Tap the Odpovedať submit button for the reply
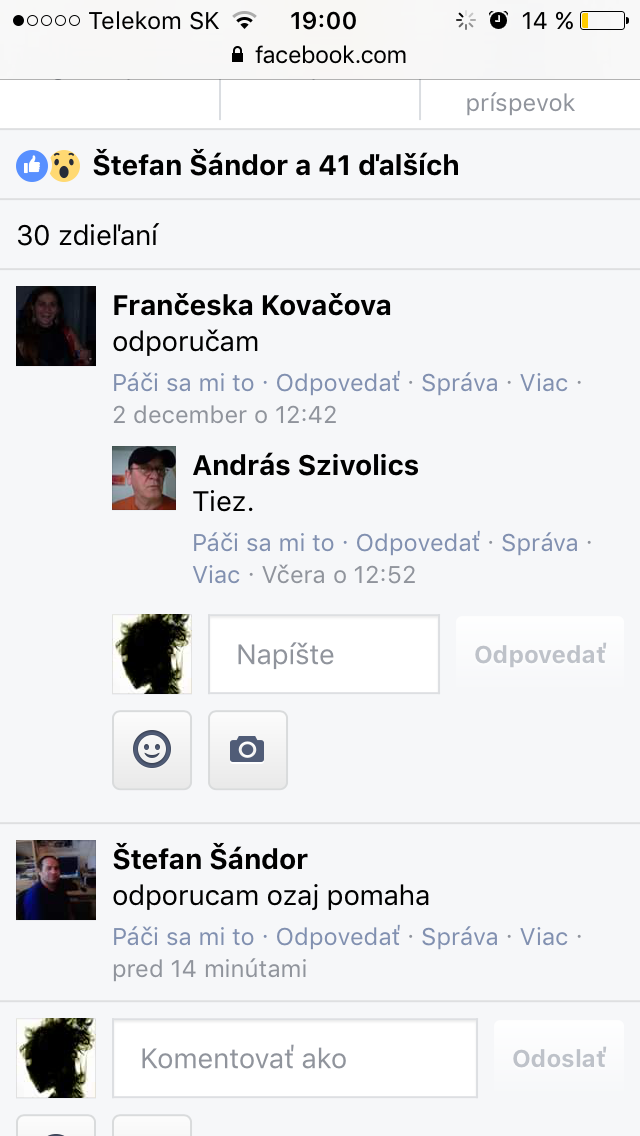The width and height of the screenshot is (640, 1136). click(x=540, y=654)
